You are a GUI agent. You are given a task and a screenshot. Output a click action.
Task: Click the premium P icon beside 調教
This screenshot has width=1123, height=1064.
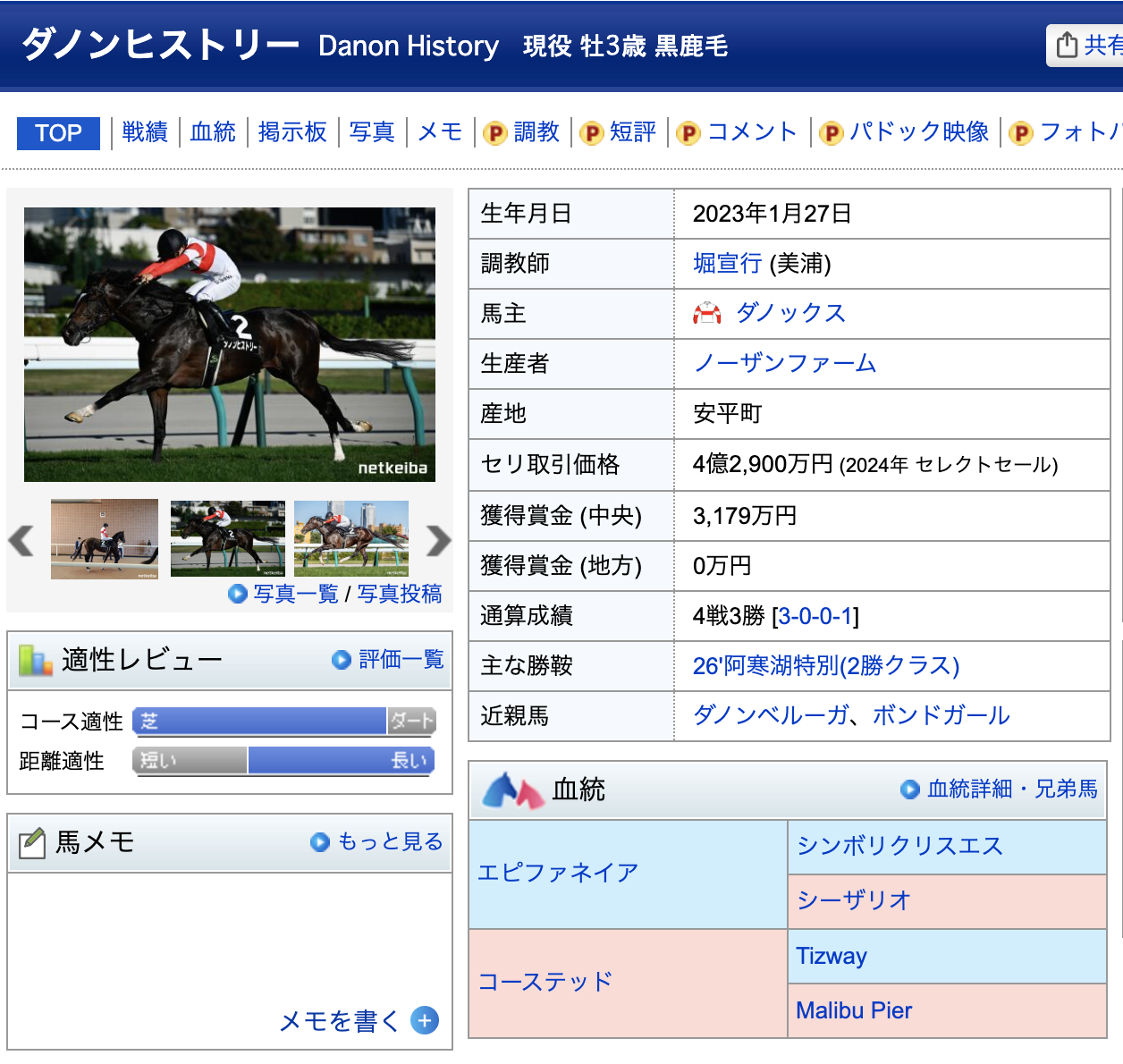click(x=495, y=133)
